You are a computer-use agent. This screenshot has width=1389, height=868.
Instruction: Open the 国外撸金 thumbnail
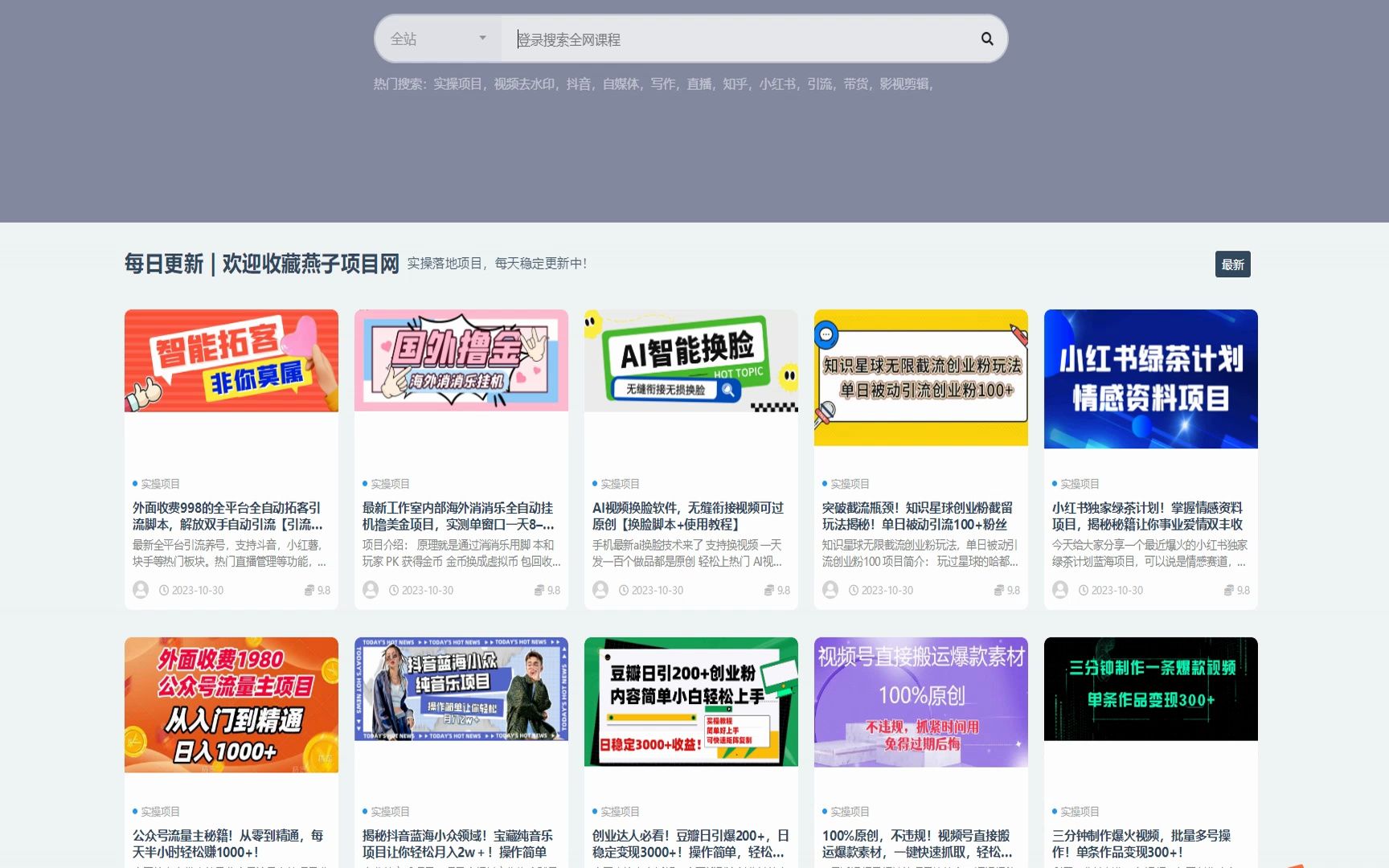(461, 361)
